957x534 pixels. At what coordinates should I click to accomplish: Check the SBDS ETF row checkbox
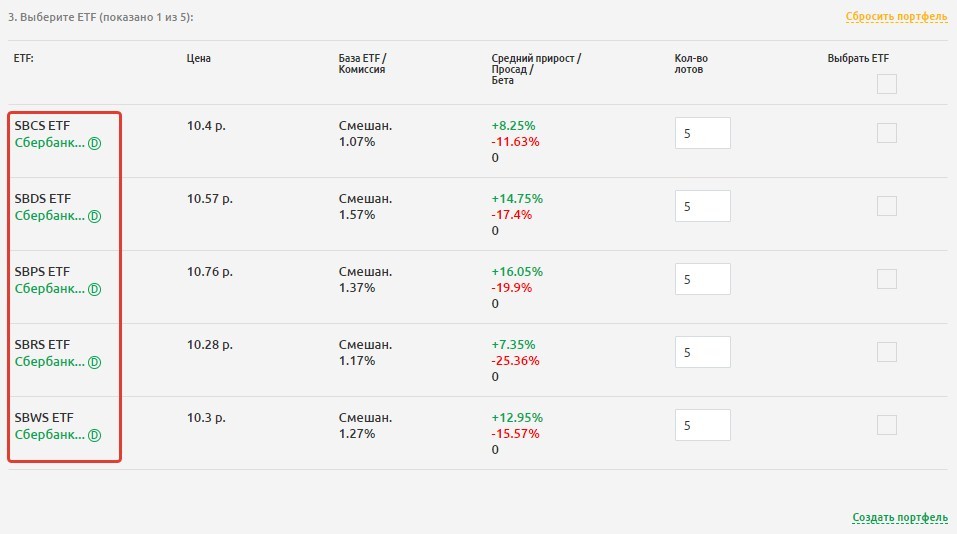pos(886,206)
